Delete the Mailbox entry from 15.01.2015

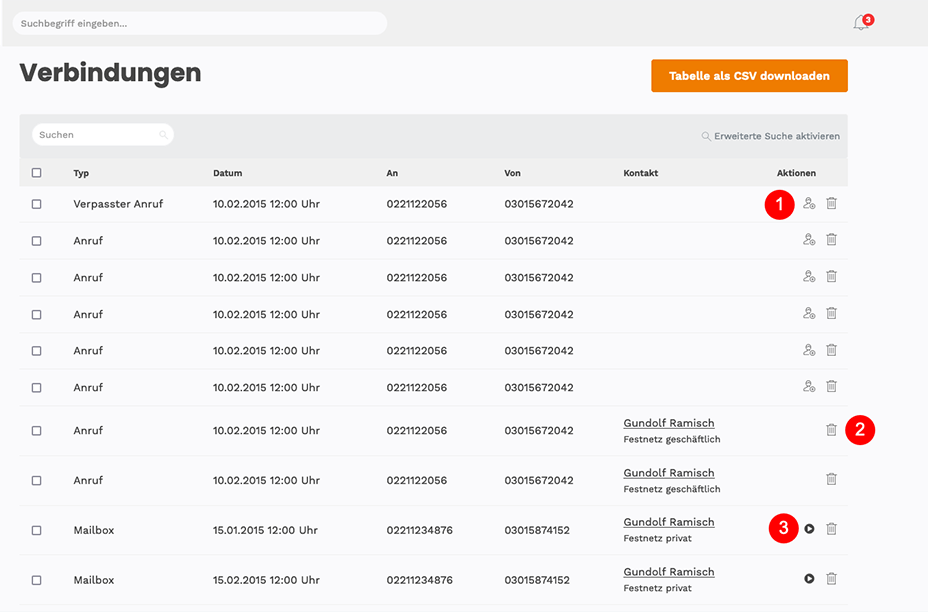tap(832, 529)
